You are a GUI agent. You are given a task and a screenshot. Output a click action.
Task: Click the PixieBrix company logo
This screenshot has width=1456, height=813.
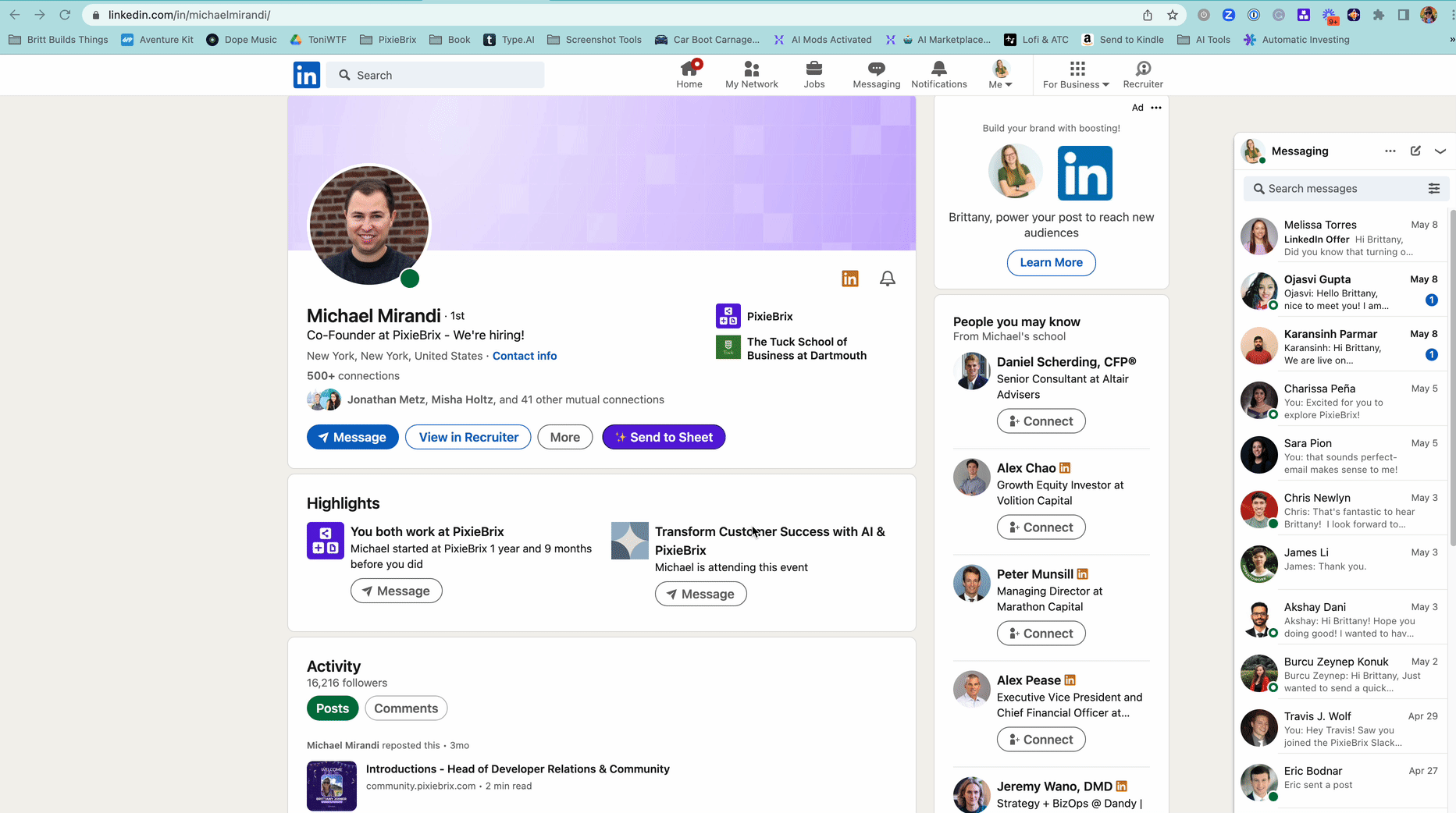(x=728, y=316)
